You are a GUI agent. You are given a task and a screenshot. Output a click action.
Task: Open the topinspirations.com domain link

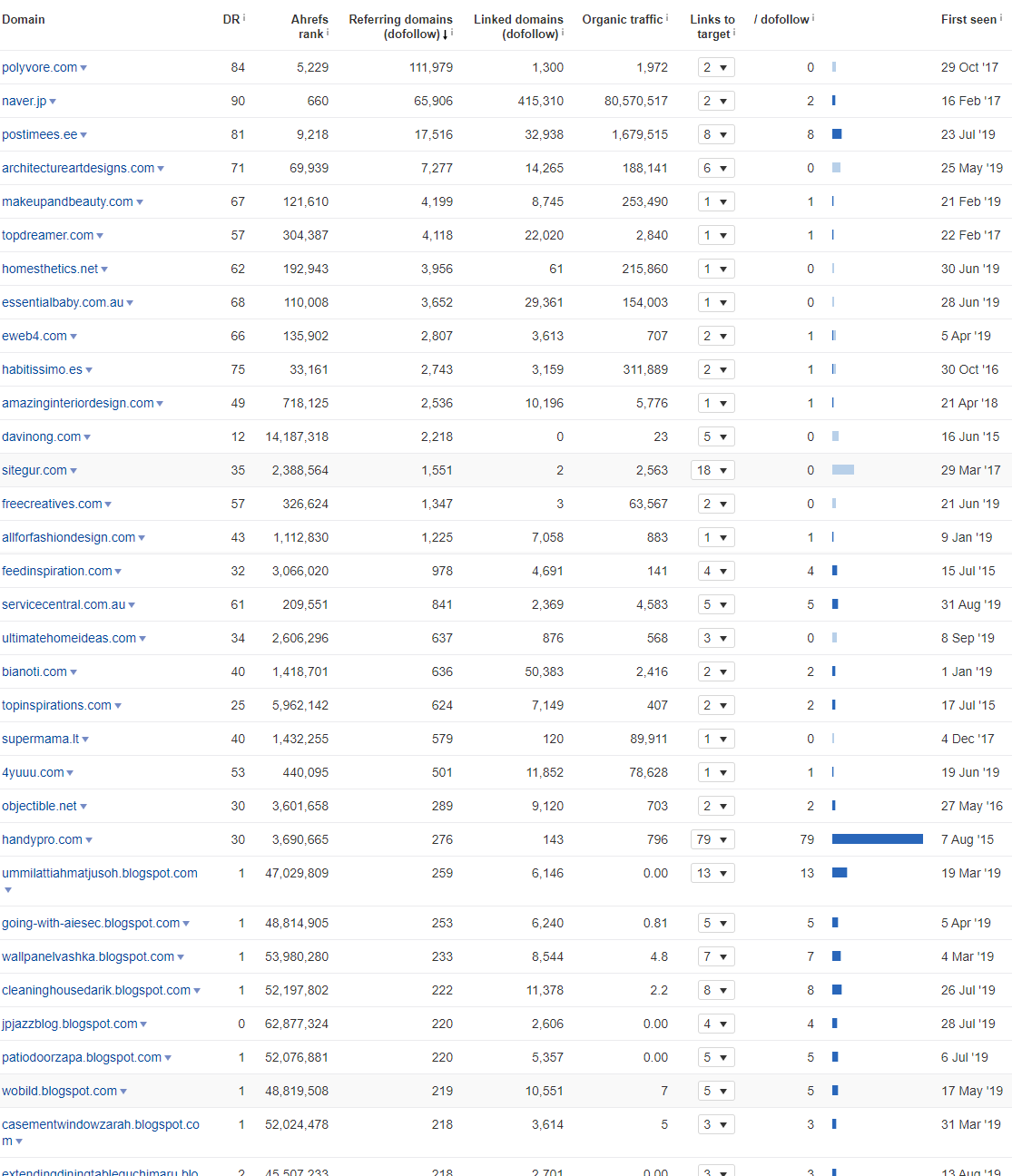click(57, 705)
